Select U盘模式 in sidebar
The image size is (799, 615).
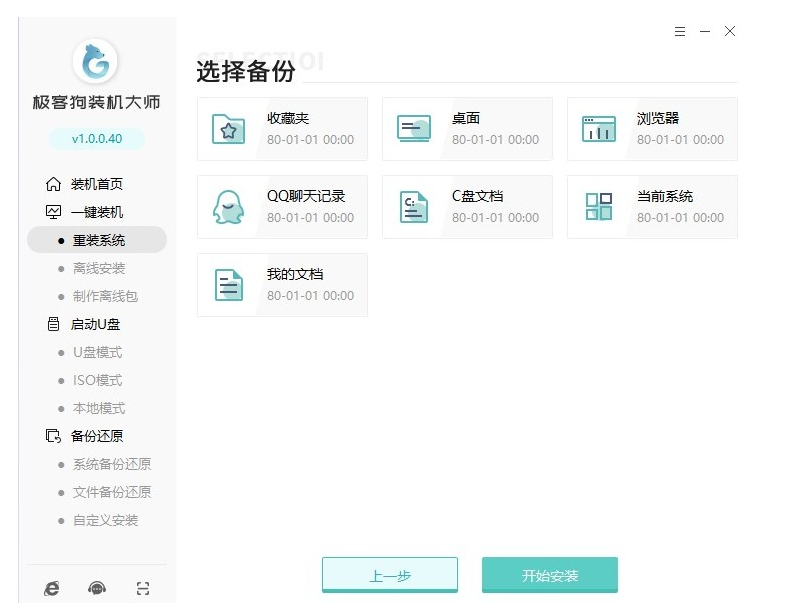pos(97,352)
